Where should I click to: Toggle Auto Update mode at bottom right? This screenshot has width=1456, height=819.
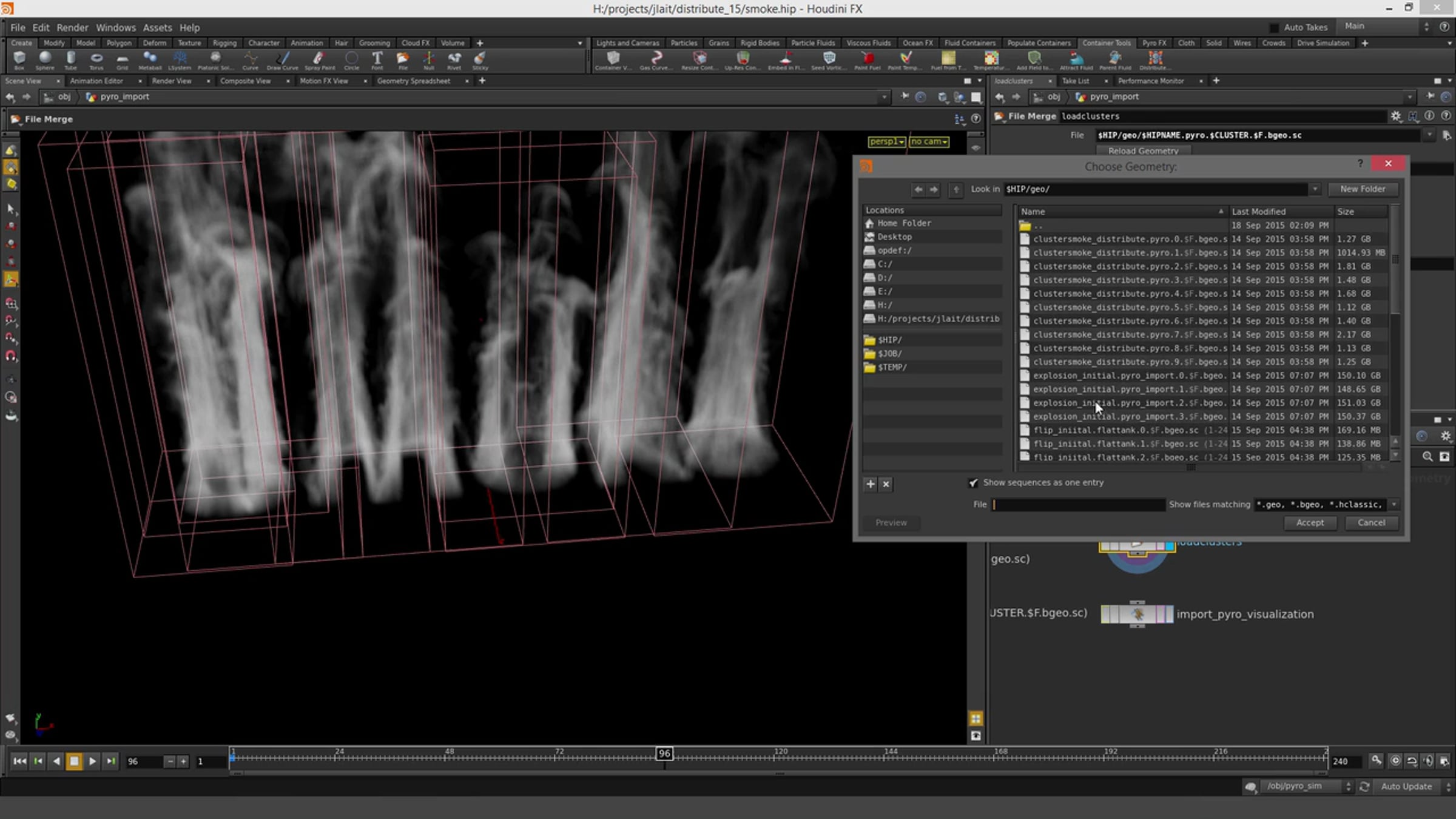[x=1406, y=786]
